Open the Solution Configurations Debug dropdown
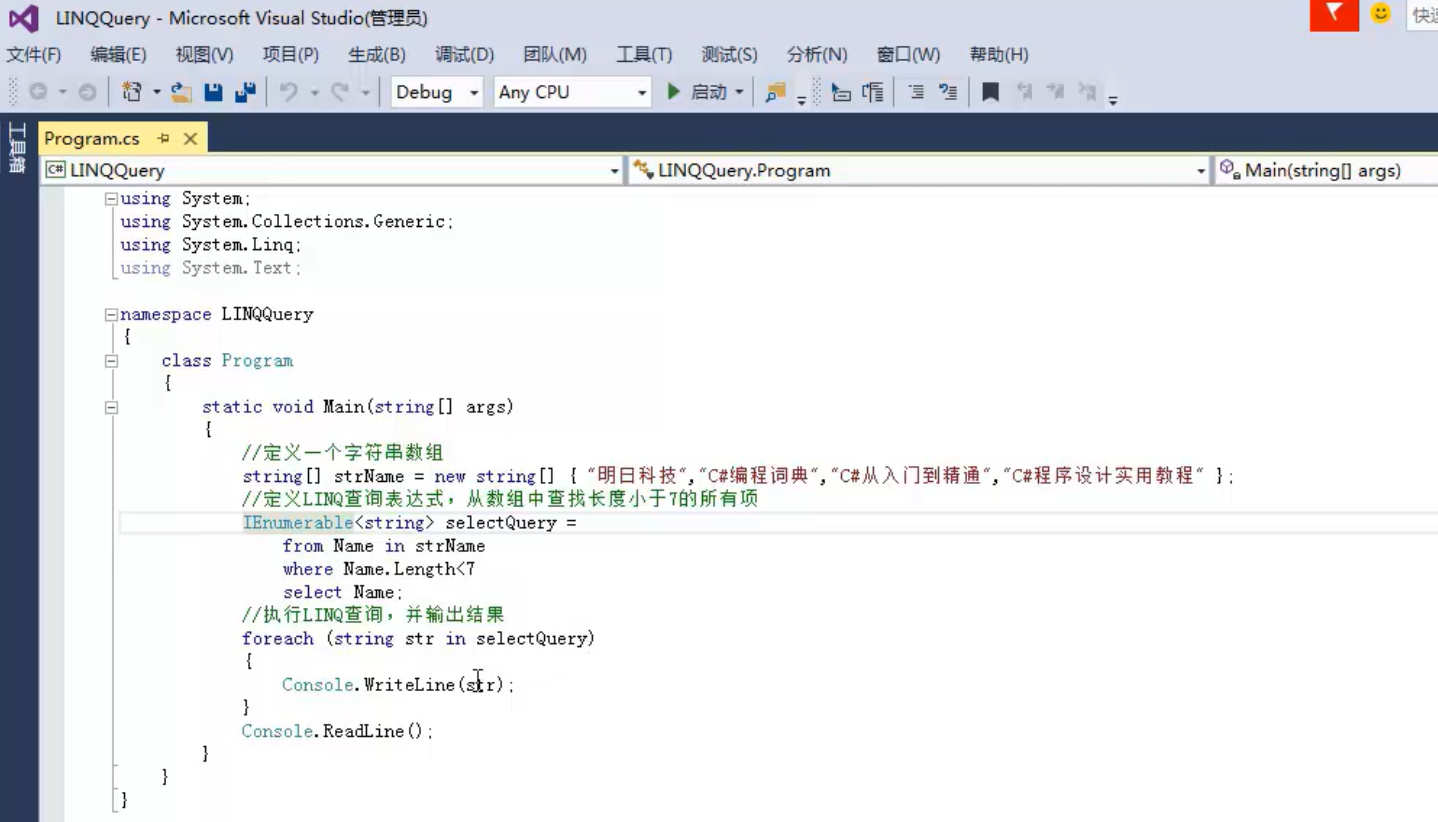The image size is (1438, 822). coord(437,92)
